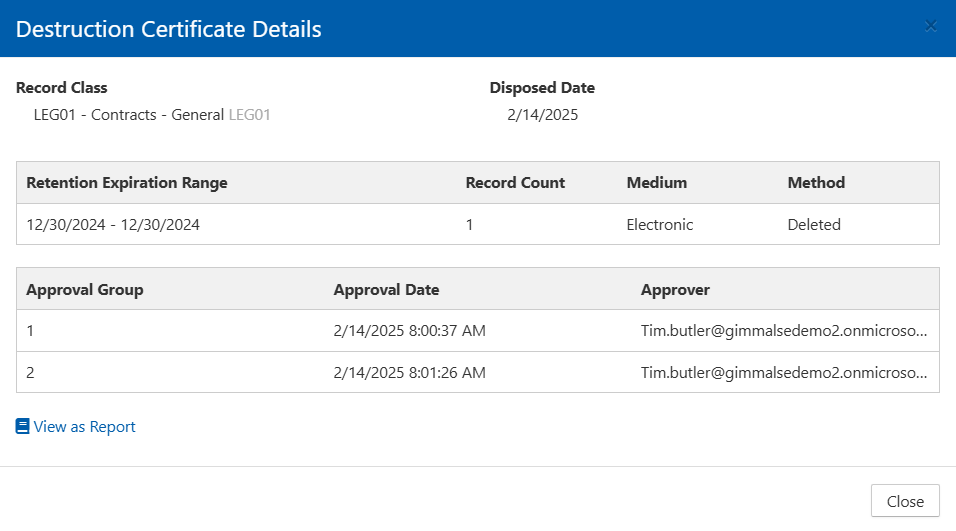The height and width of the screenshot is (531, 956).
Task: Click the Approver column header
Action: pos(675,290)
